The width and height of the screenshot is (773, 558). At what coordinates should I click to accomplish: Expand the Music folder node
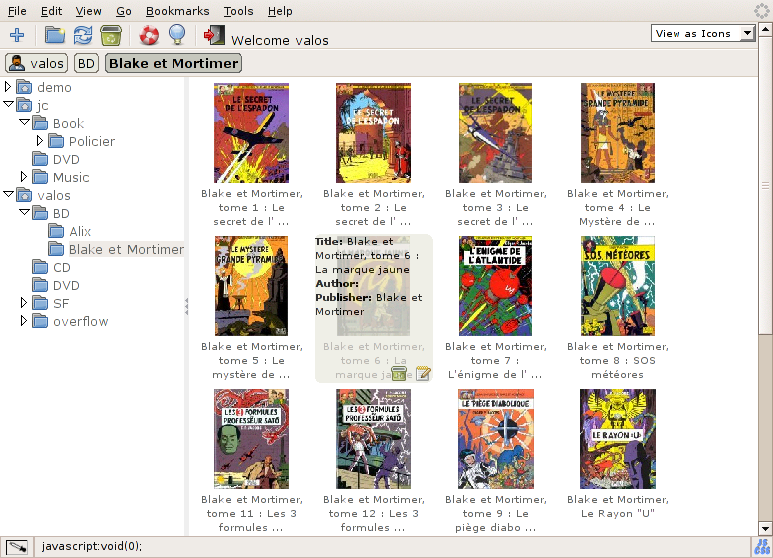click(23, 176)
